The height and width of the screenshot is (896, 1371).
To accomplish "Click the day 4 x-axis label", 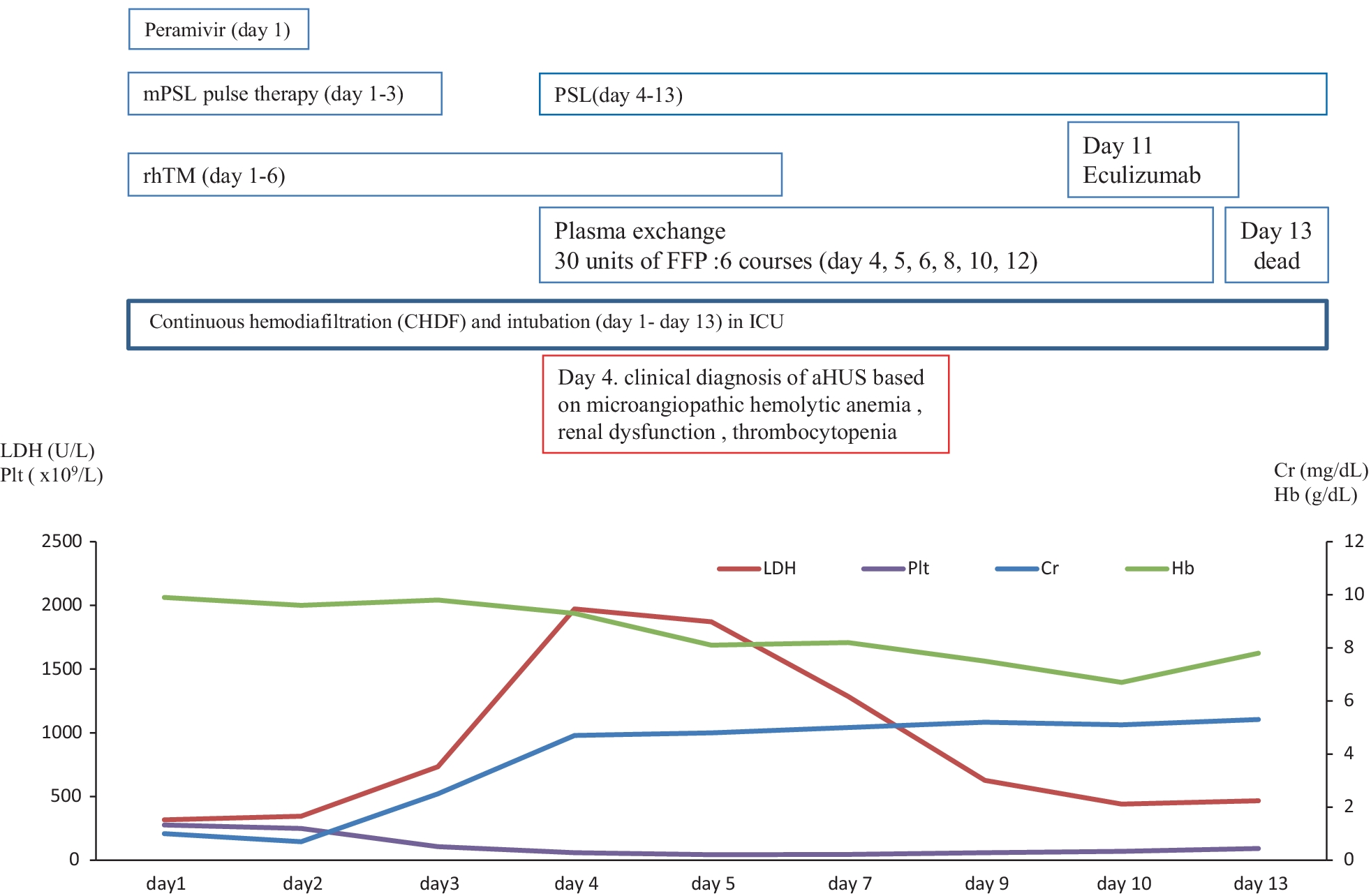I will click(577, 884).
